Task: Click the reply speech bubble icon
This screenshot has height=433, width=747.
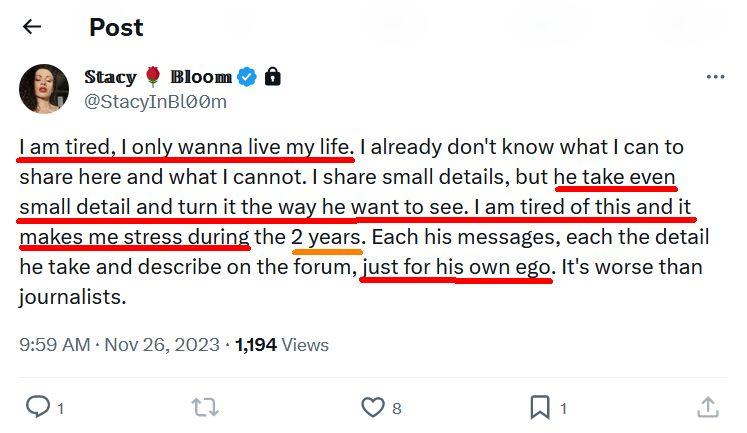Action: [x=37, y=407]
